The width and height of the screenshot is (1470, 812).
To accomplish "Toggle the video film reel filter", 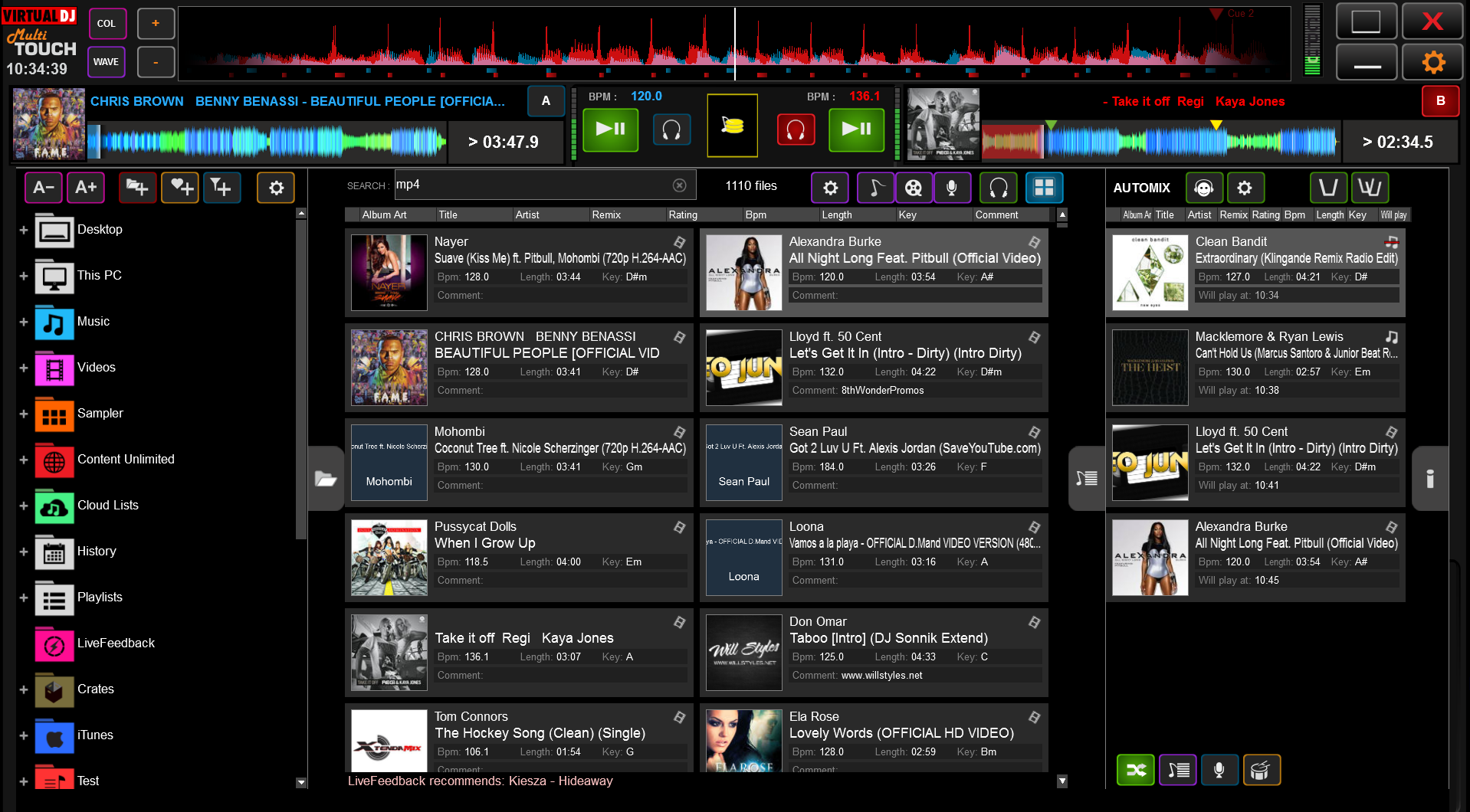I will [914, 188].
